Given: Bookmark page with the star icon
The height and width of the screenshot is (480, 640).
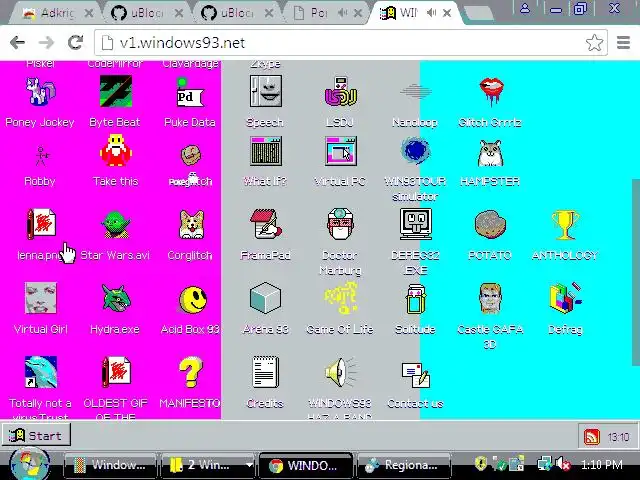Looking at the screenshot, I should pyautogui.click(x=594, y=42).
